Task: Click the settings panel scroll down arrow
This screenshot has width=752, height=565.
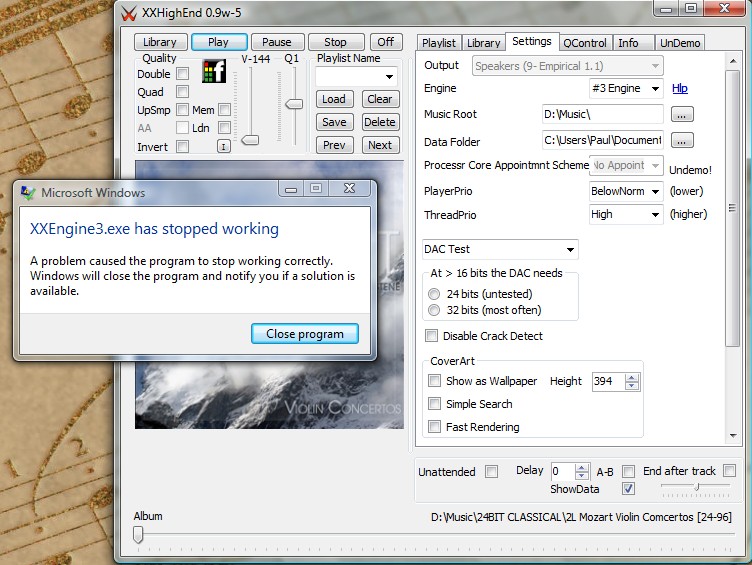Action: pos(733,436)
